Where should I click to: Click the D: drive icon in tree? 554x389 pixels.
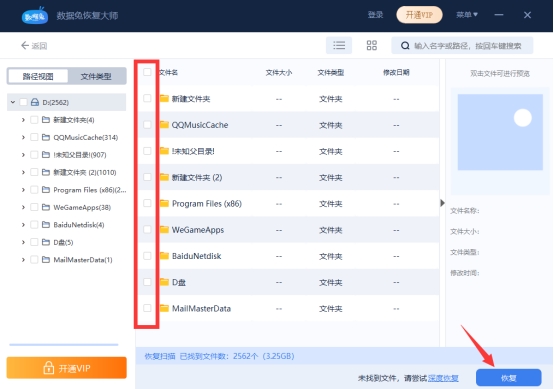tap(35, 102)
